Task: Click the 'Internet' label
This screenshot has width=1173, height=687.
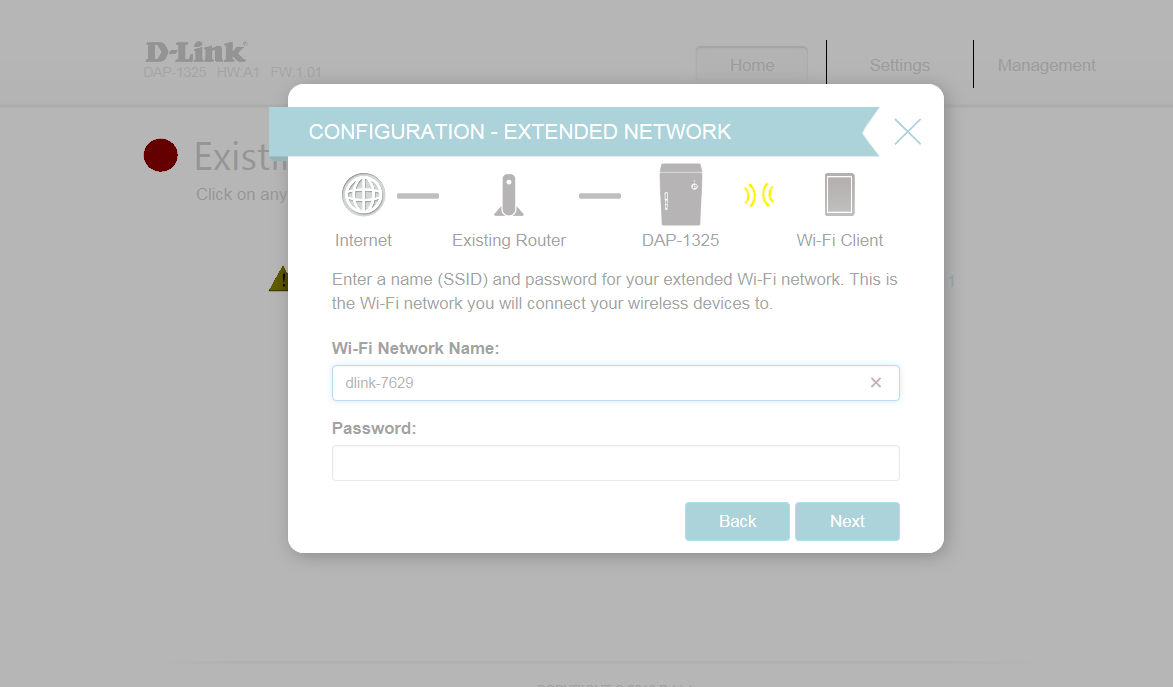Action: pyautogui.click(x=363, y=240)
